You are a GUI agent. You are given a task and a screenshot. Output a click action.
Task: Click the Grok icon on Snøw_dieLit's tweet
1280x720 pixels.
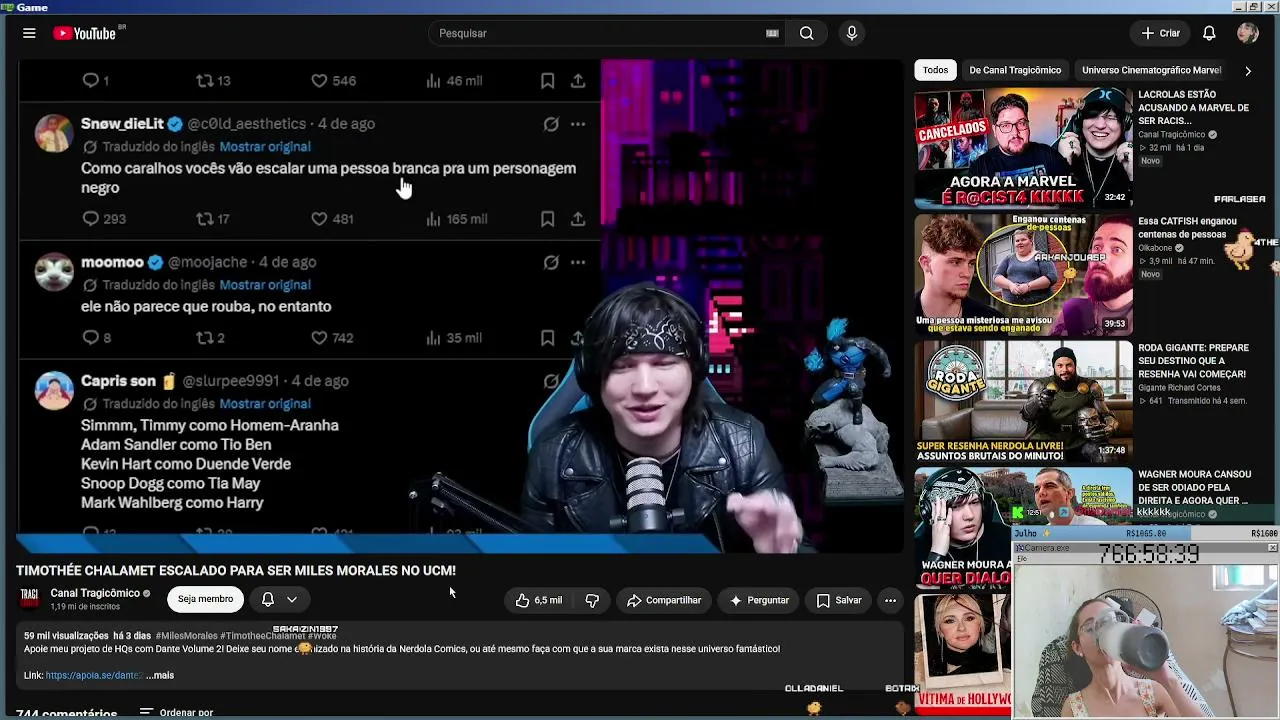tap(551, 124)
